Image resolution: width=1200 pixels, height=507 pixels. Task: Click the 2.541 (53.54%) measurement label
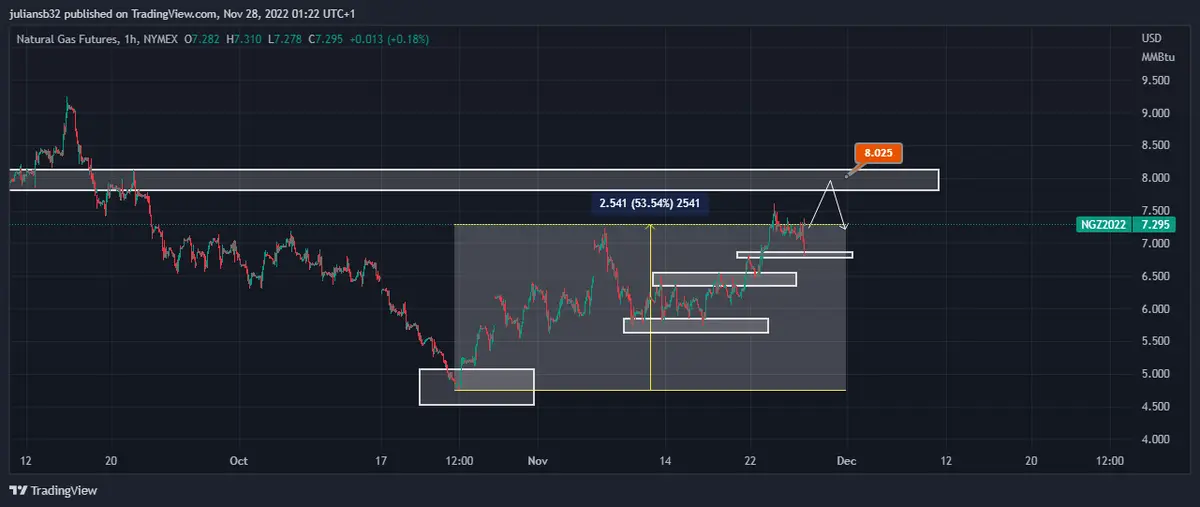[x=648, y=204]
